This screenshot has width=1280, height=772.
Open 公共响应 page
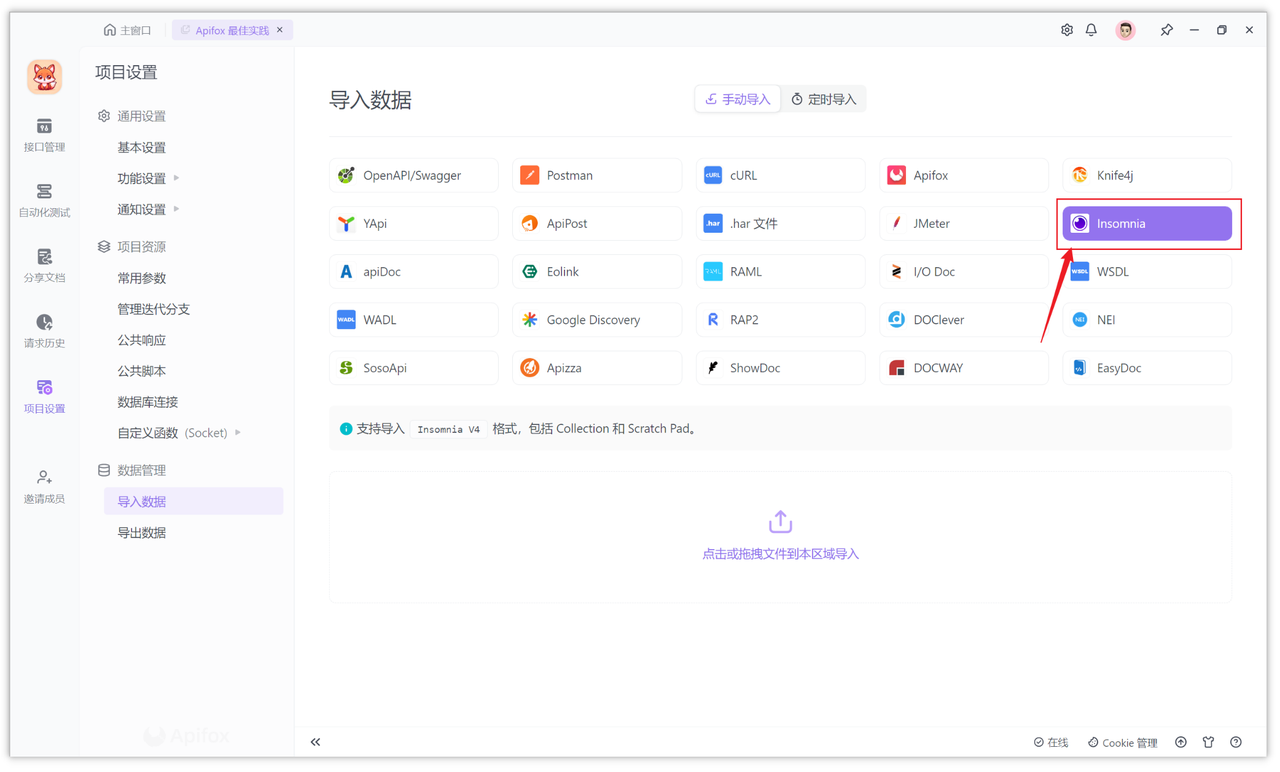(x=142, y=340)
